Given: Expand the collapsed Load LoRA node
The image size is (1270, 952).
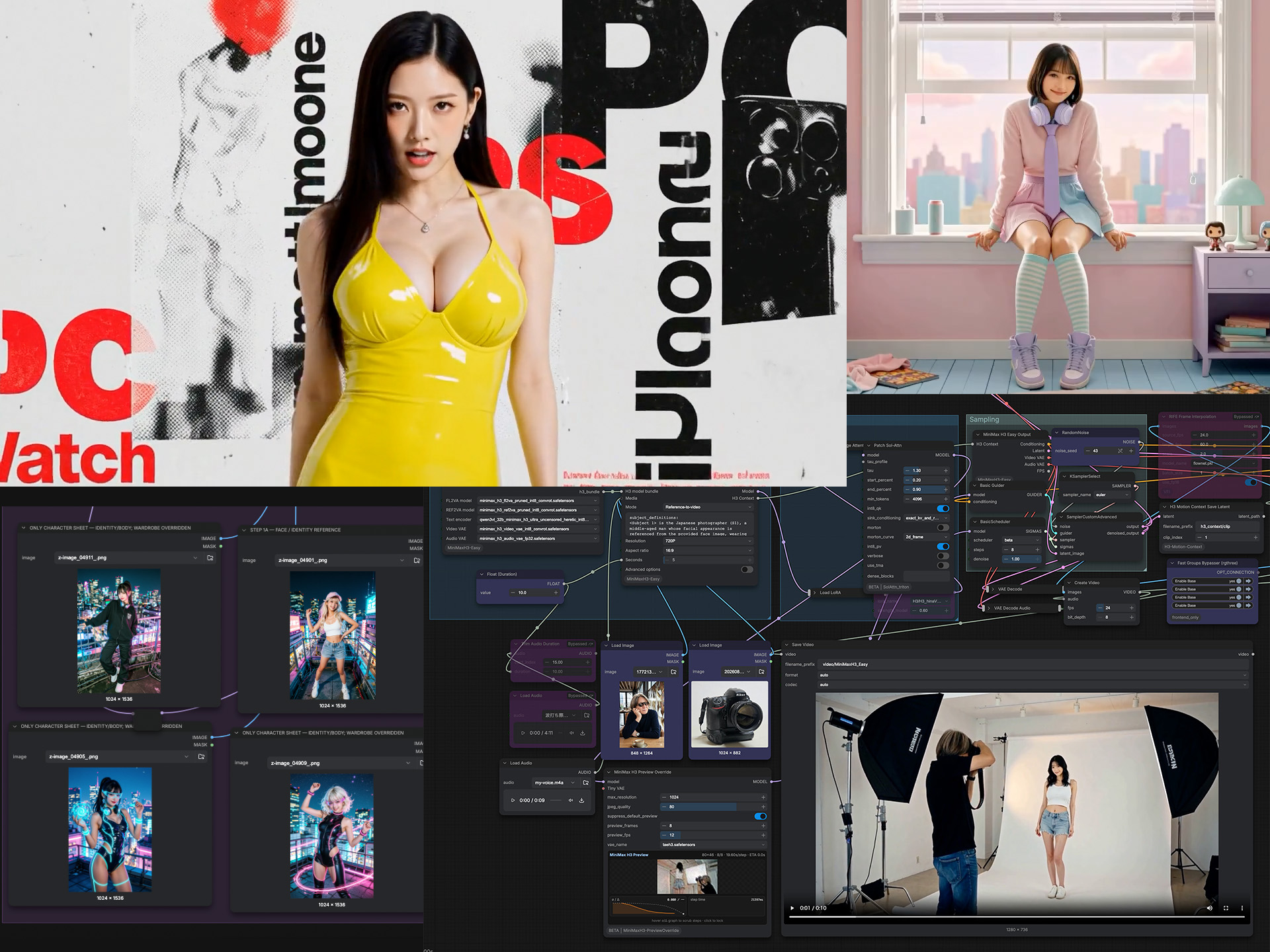Looking at the screenshot, I should click(x=814, y=592).
